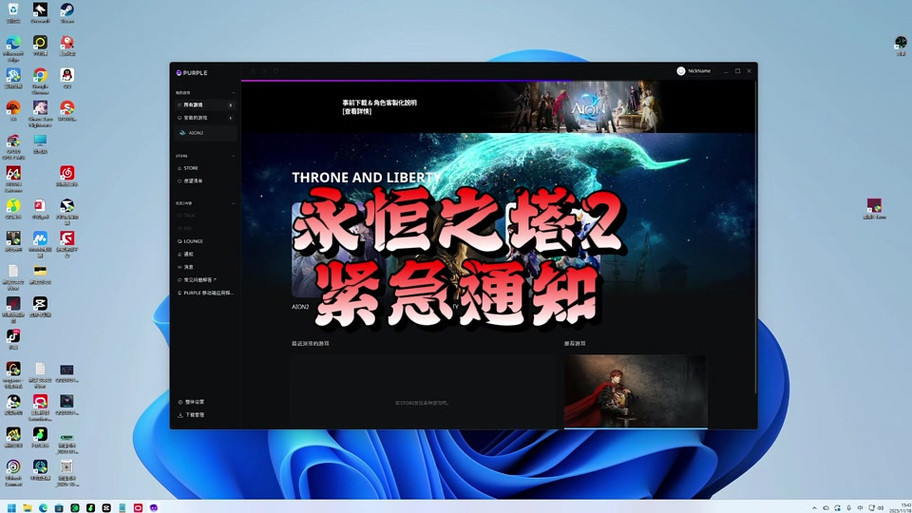The height and width of the screenshot is (513, 912).
Task: Open AION2 in the sidebar game list
Action: (205, 133)
